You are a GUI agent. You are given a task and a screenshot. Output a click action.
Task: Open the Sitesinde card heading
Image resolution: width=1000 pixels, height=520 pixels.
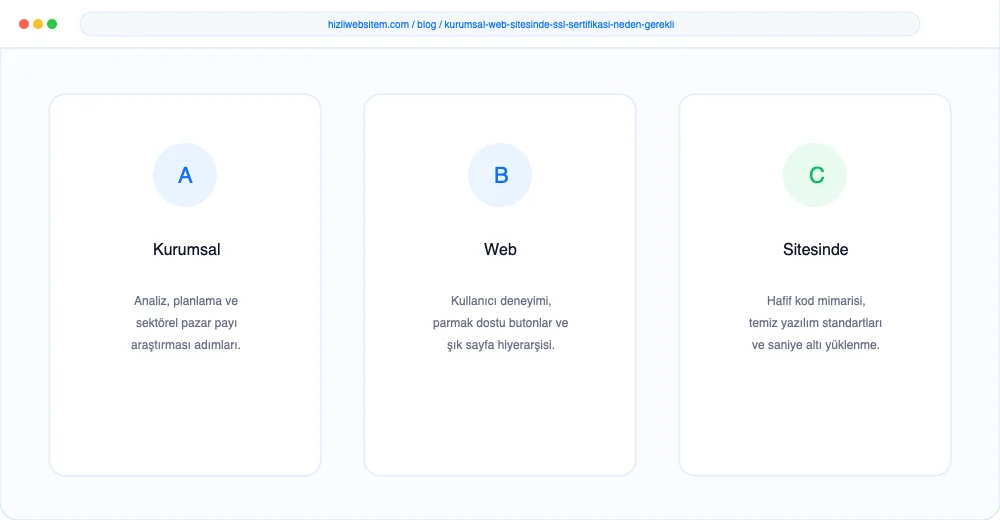[x=815, y=249]
